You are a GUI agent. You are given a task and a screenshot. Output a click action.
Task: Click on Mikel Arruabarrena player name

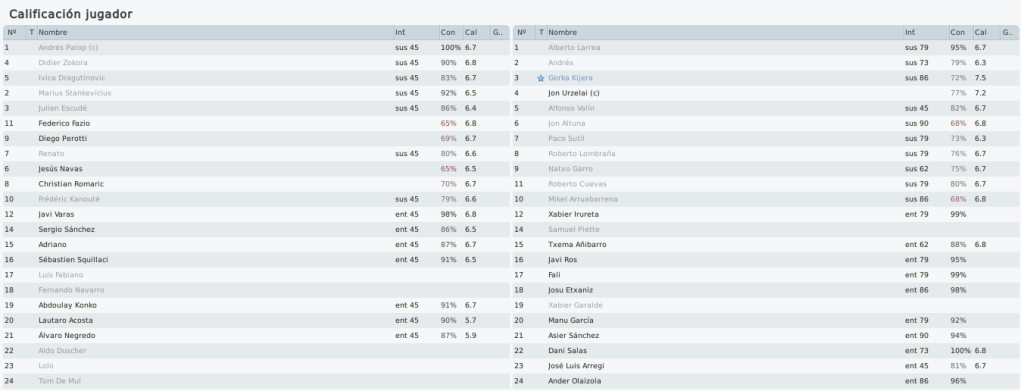coord(583,199)
